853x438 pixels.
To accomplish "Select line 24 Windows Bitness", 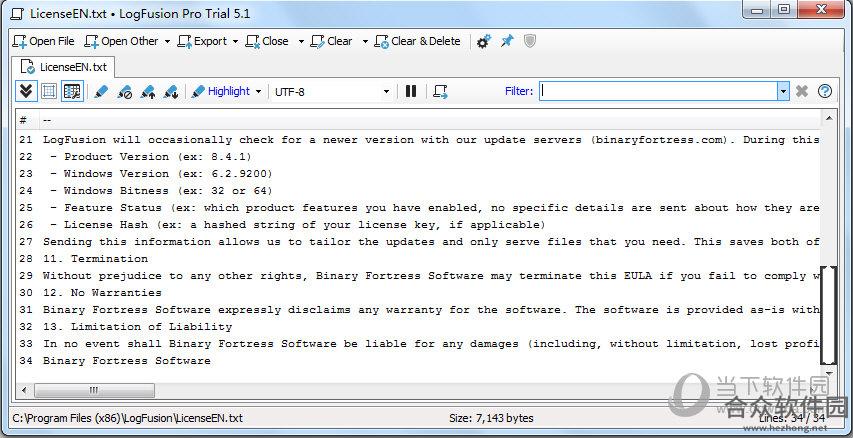I will [419, 190].
